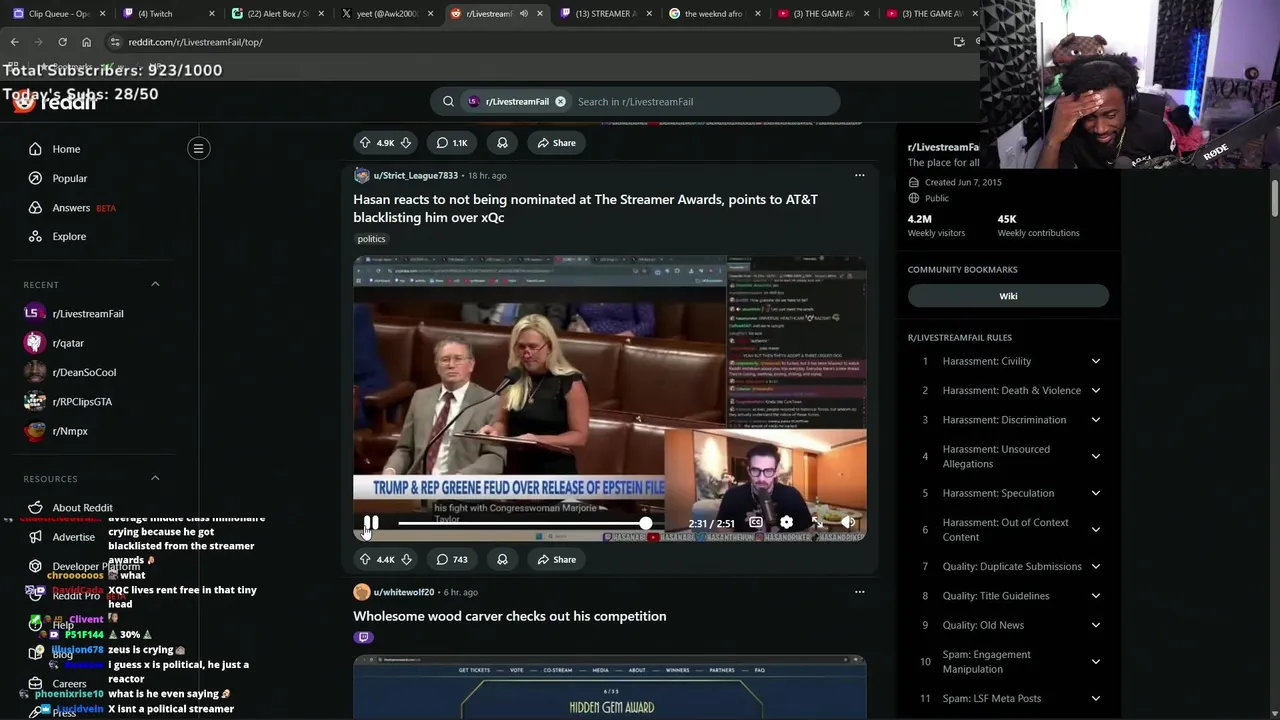Open more options for Hasan post

click(859, 175)
